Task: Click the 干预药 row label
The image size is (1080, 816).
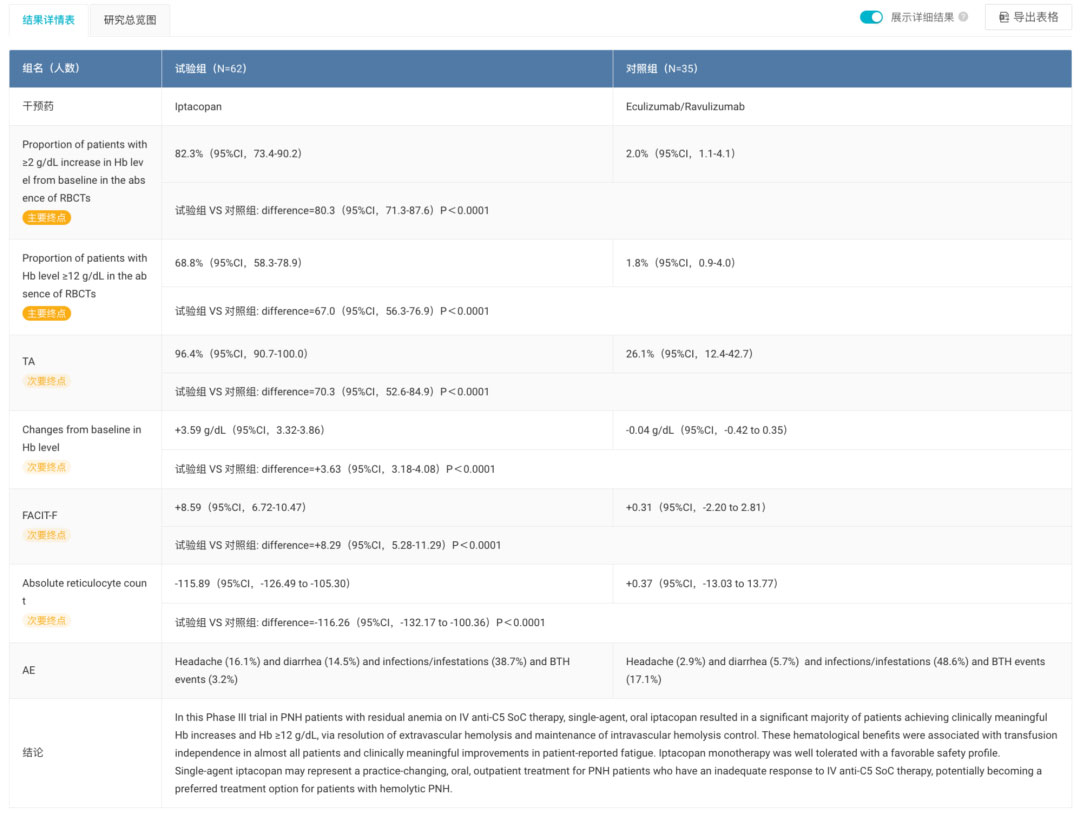Action: point(39,106)
